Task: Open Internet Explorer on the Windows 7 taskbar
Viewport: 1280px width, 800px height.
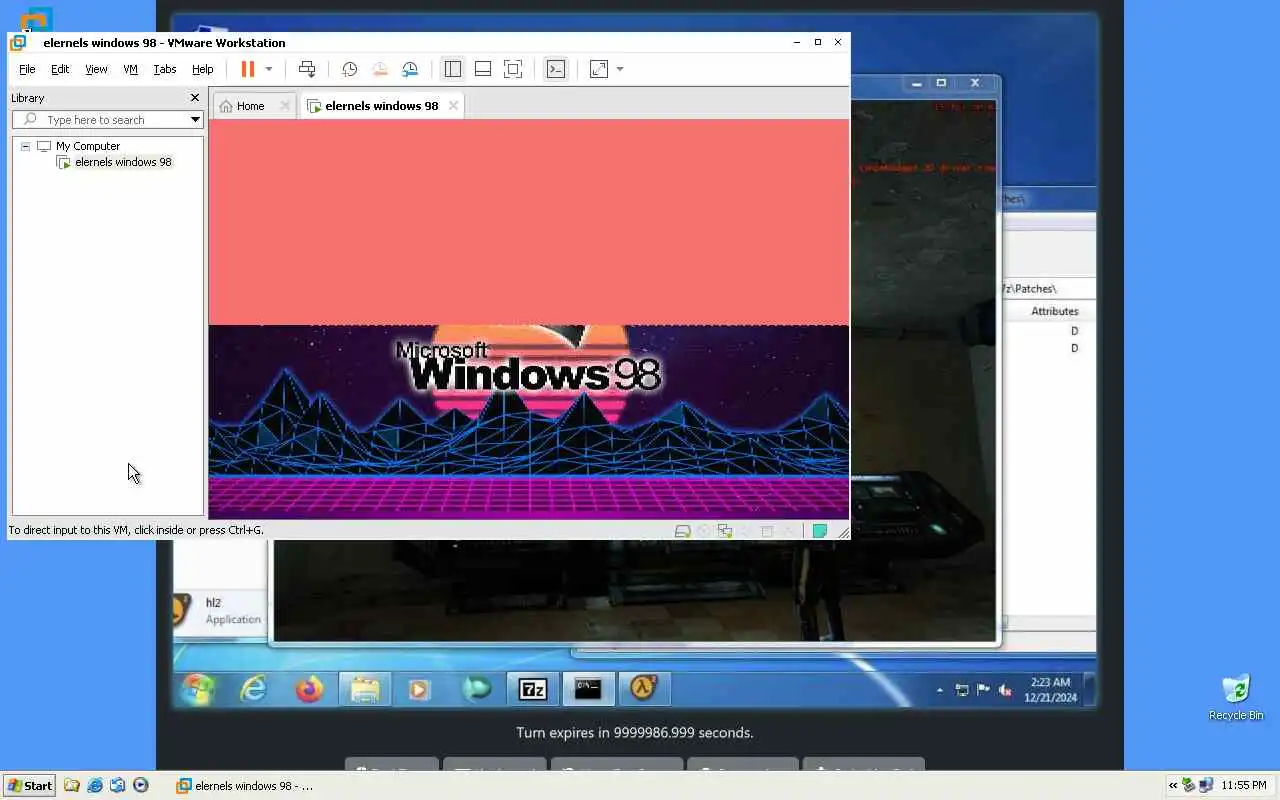Action: click(253, 689)
